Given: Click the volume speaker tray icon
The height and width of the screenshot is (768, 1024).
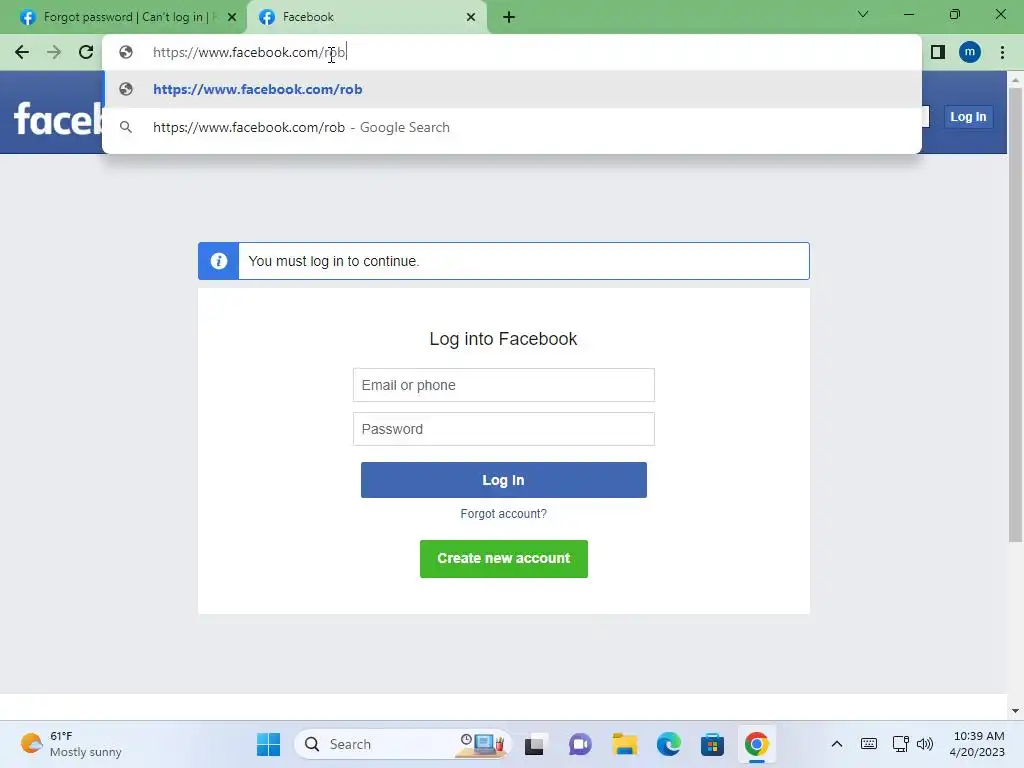Looking at the screenshot, I should pyautogui.click(x=925, y=744).
